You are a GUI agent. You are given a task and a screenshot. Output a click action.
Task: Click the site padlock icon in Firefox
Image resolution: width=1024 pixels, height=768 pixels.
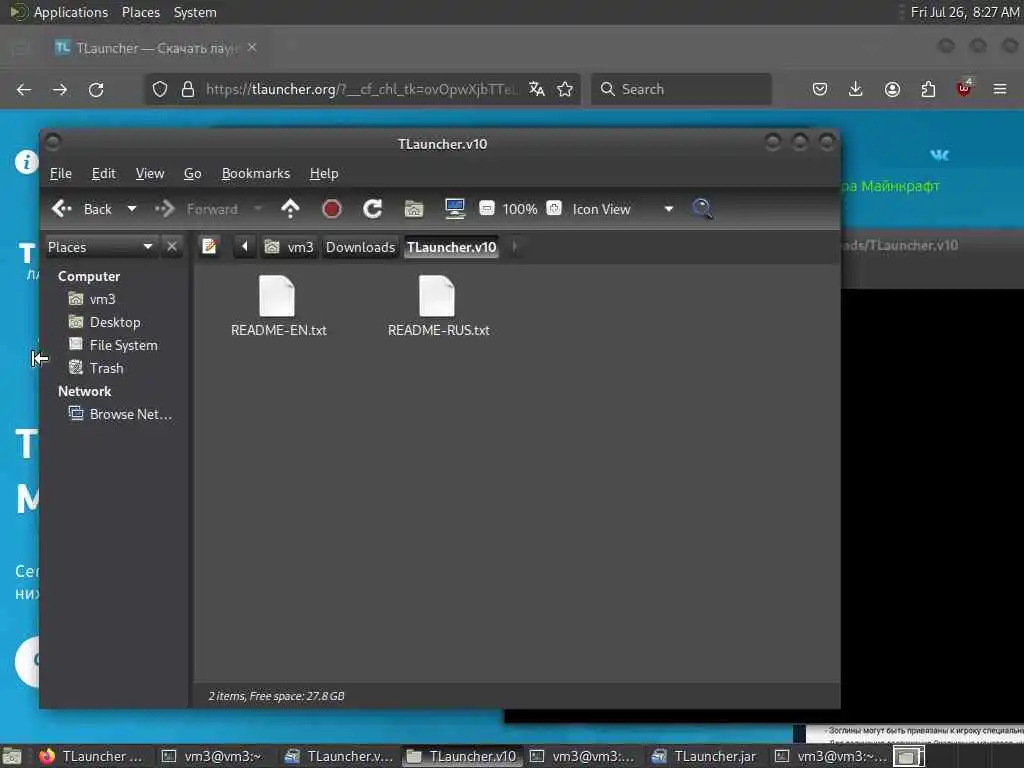(188, 89)
